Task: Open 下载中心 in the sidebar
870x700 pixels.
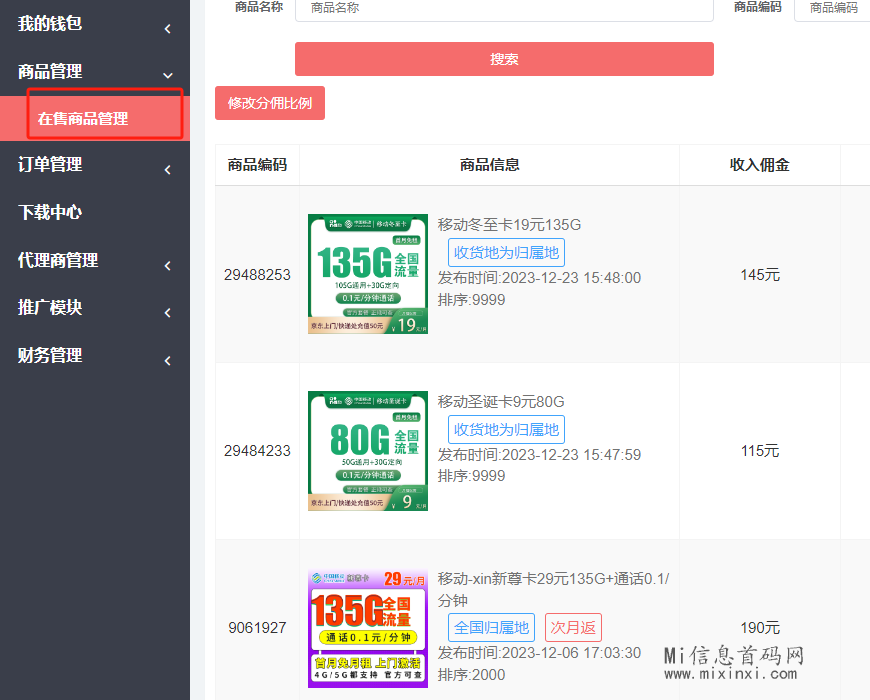Action: 50,212
